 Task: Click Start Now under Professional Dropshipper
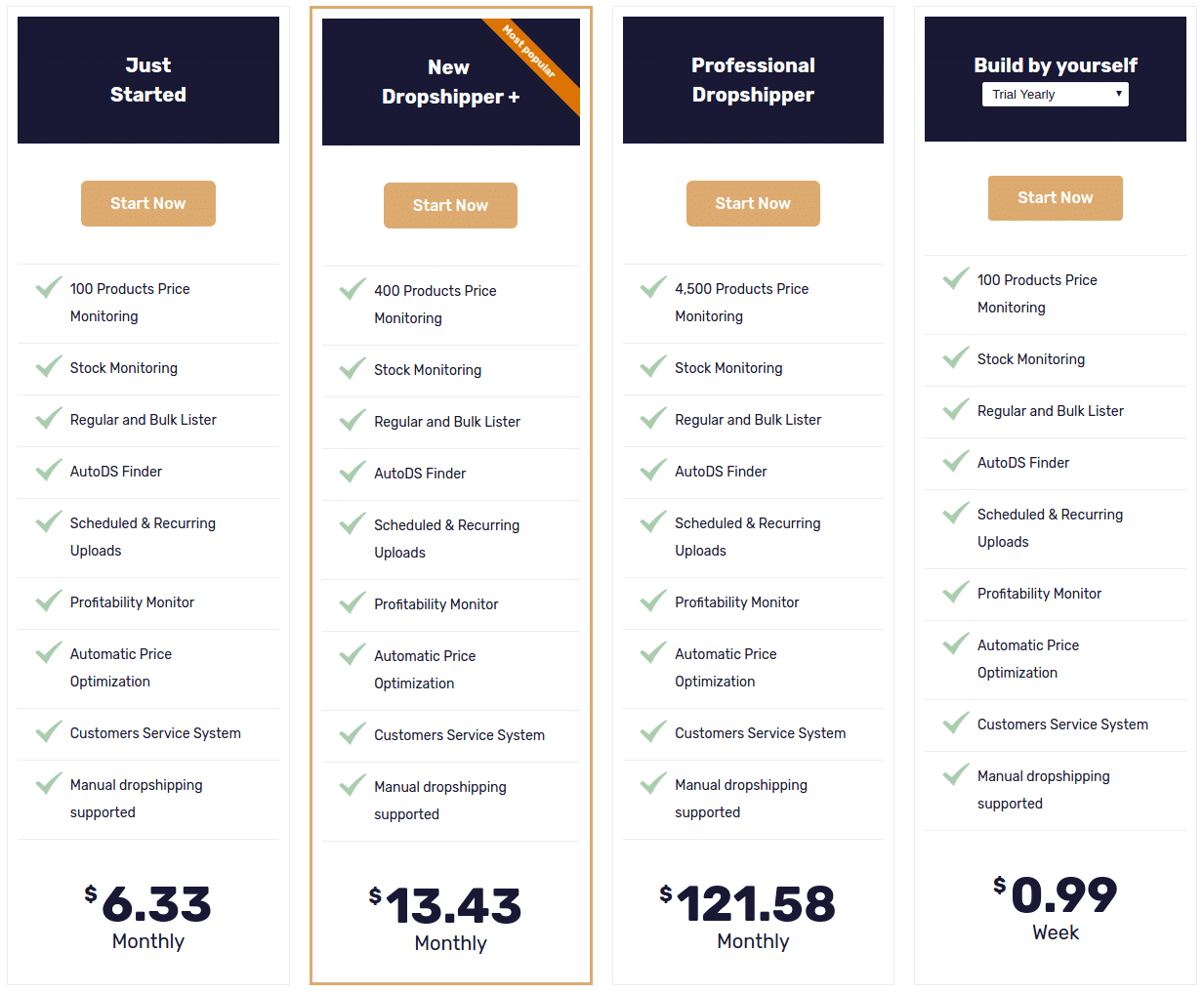(x=753, y=203)
